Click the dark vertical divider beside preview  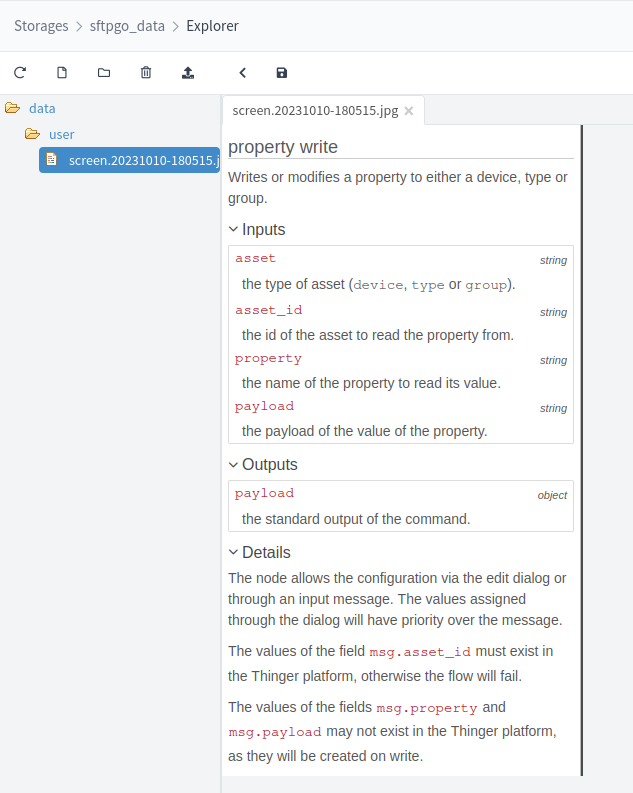coord(581,450)
